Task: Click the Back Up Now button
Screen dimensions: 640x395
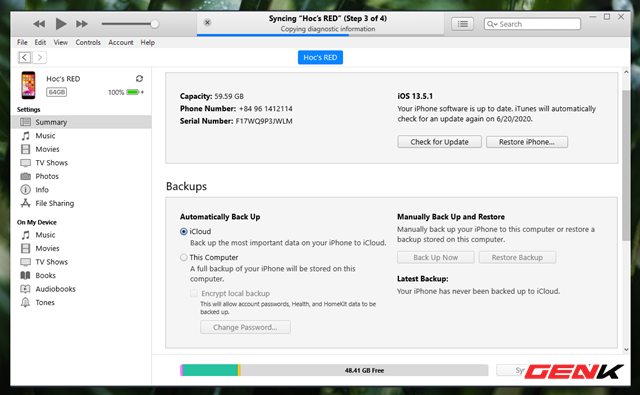Action: pyautogui.click(x=436, y=257)
